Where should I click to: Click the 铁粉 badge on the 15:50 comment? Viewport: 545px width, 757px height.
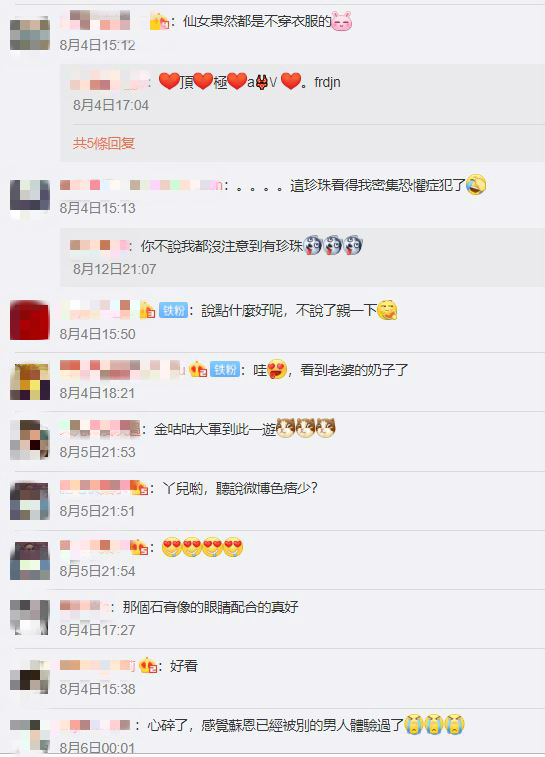point(173,310)
